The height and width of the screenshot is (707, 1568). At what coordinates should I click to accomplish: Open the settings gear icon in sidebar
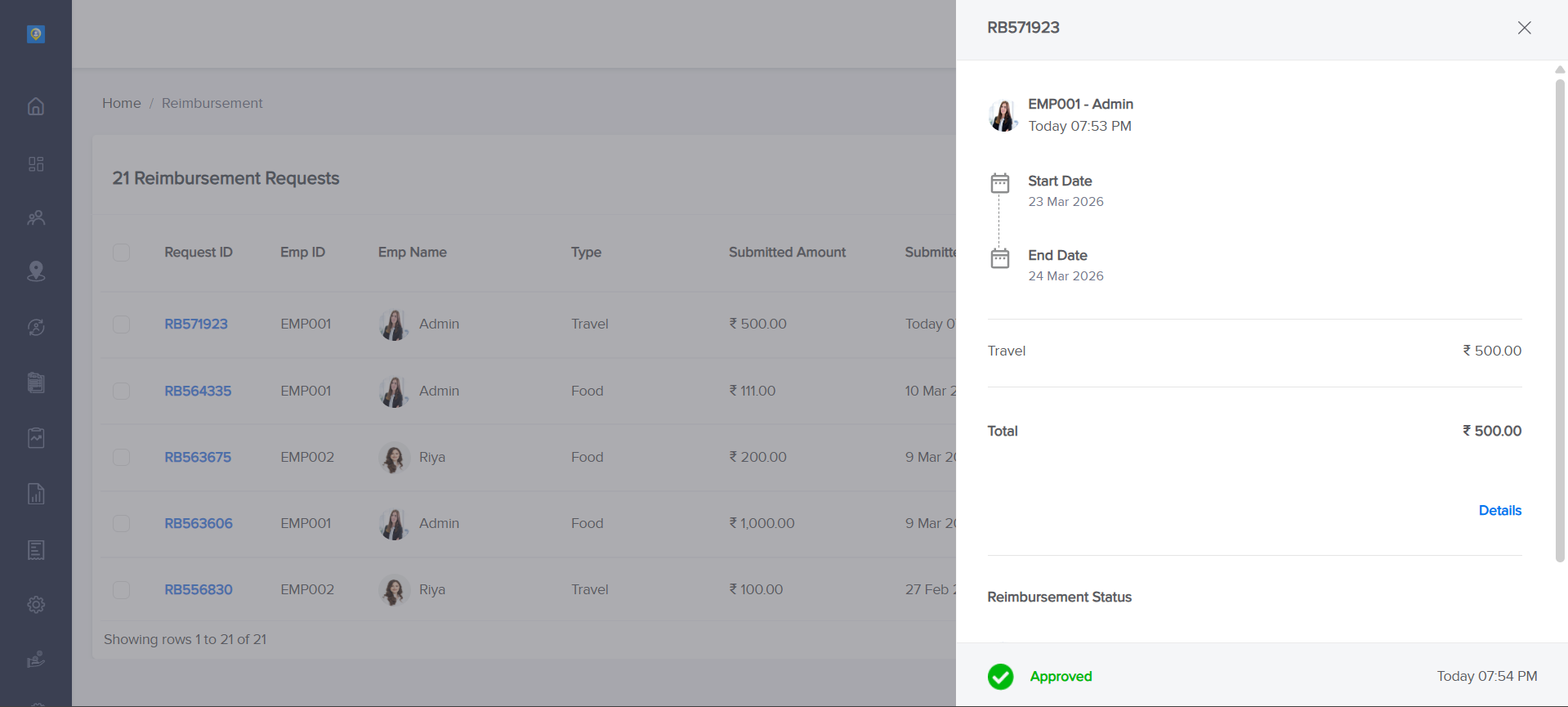pyautogui.click(x=36, y=605)
